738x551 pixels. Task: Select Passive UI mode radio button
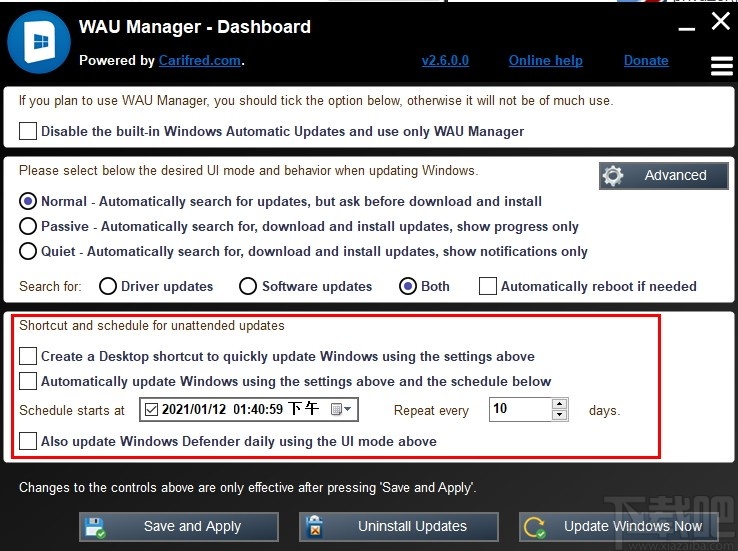[x=28, y=226]
